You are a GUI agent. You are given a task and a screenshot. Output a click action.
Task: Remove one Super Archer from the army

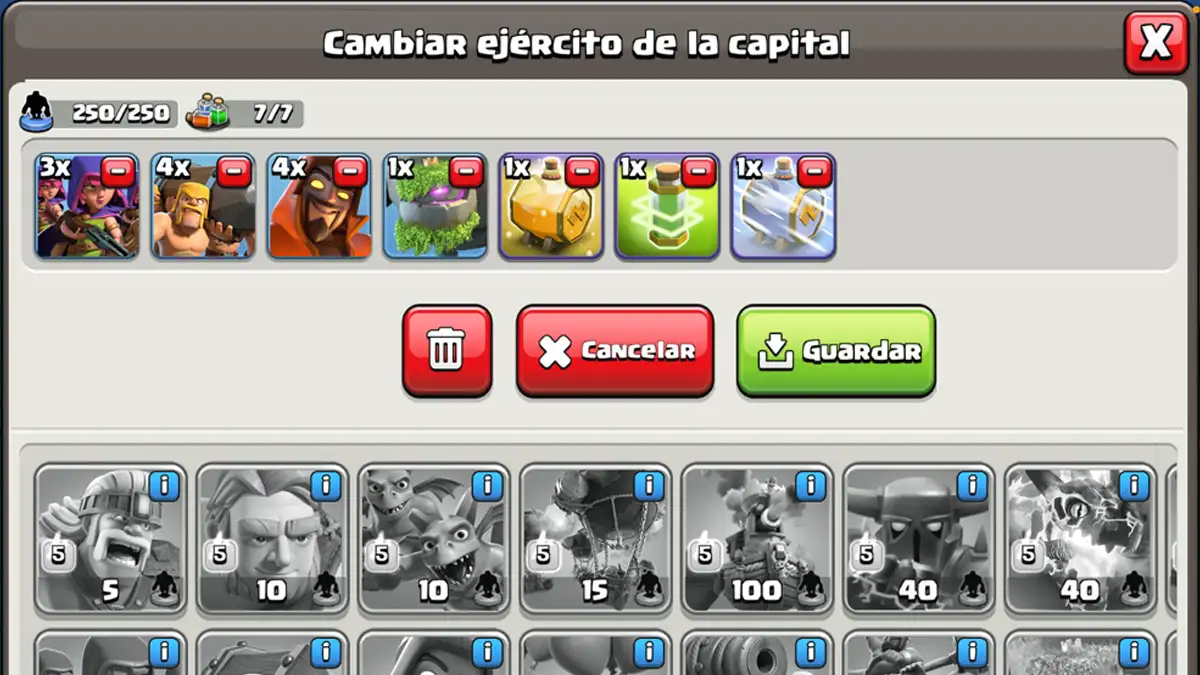pyautogui.click(x=119, y=172)
